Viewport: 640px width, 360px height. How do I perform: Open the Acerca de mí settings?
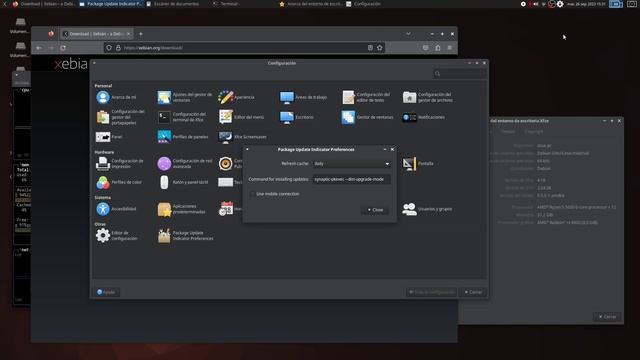(116, 97)
